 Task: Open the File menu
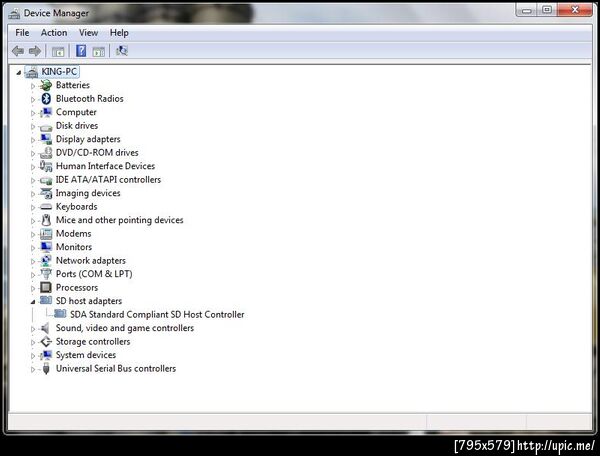(x=22, y=33)
